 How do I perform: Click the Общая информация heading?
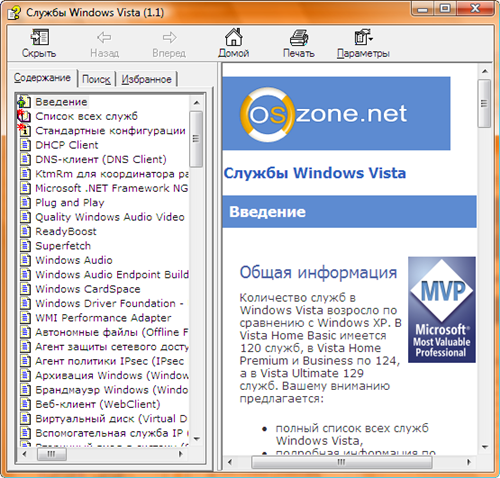tap(318, 272)
